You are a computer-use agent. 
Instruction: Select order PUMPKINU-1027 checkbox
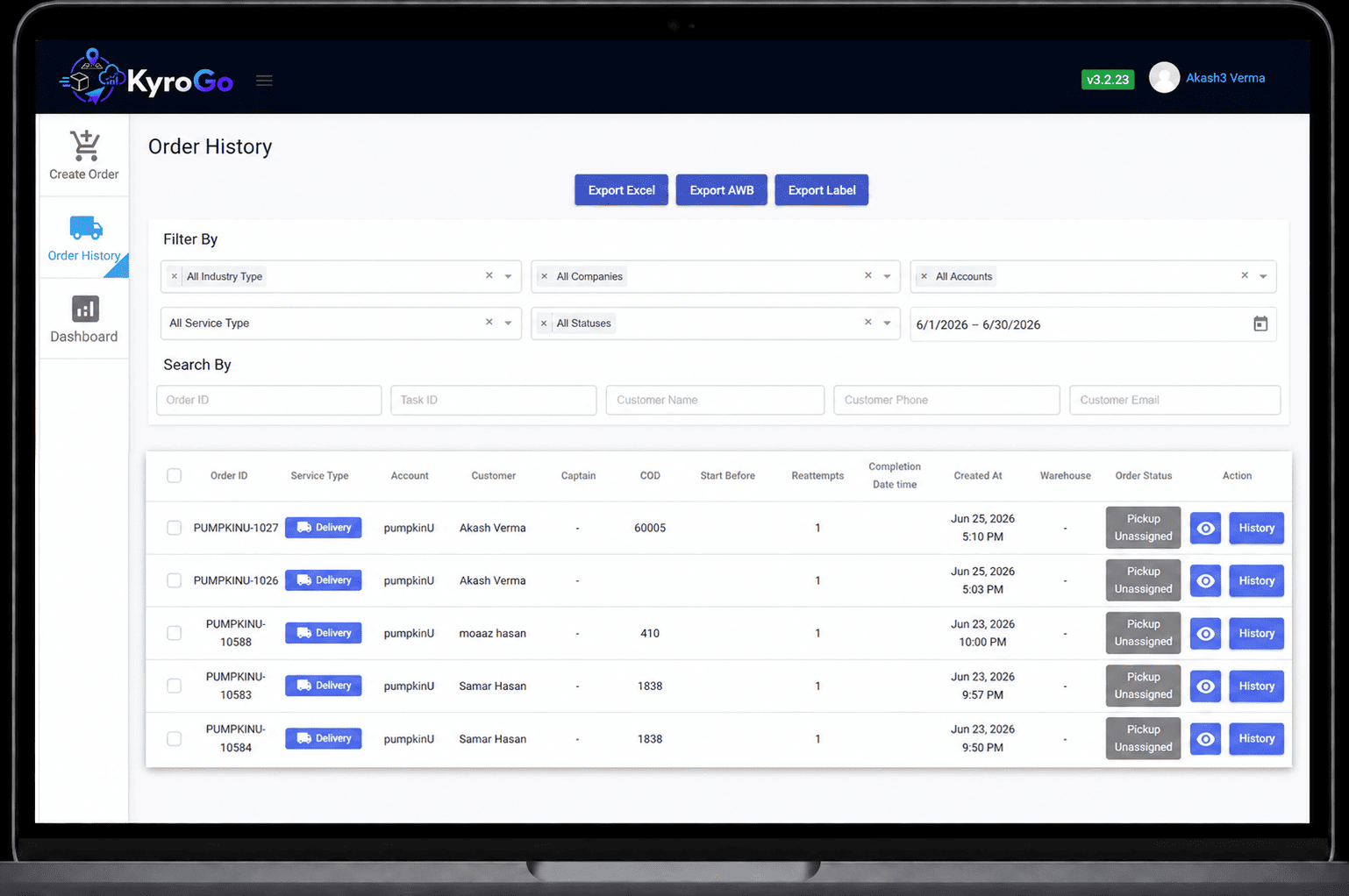(175, 528)
